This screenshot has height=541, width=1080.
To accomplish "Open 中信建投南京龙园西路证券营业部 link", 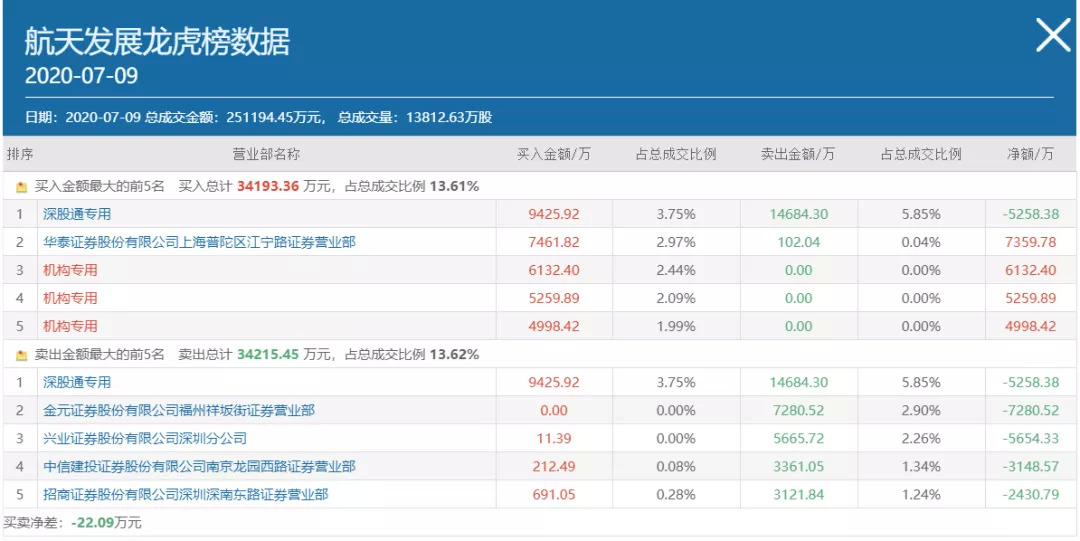I will click(x=199, y=466).
